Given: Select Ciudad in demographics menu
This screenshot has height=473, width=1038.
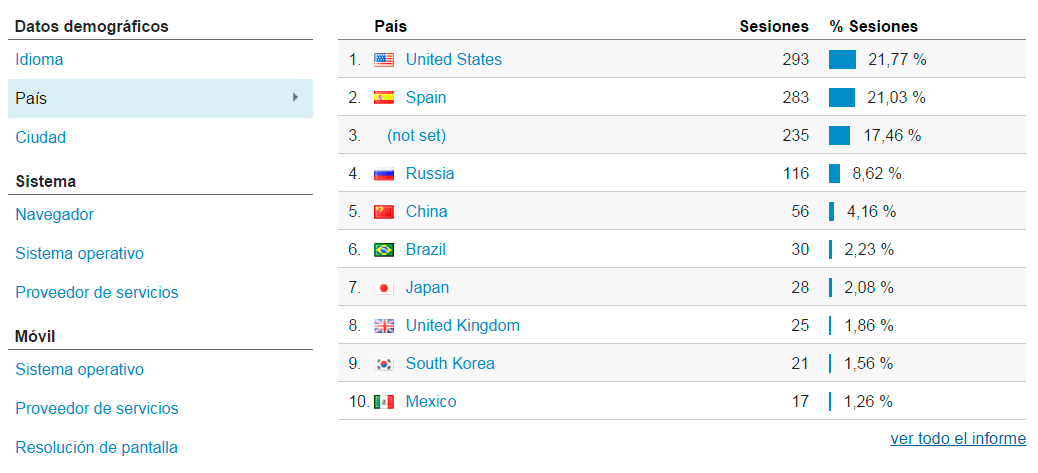Looking at the screenshot, I should pos(41,138).
